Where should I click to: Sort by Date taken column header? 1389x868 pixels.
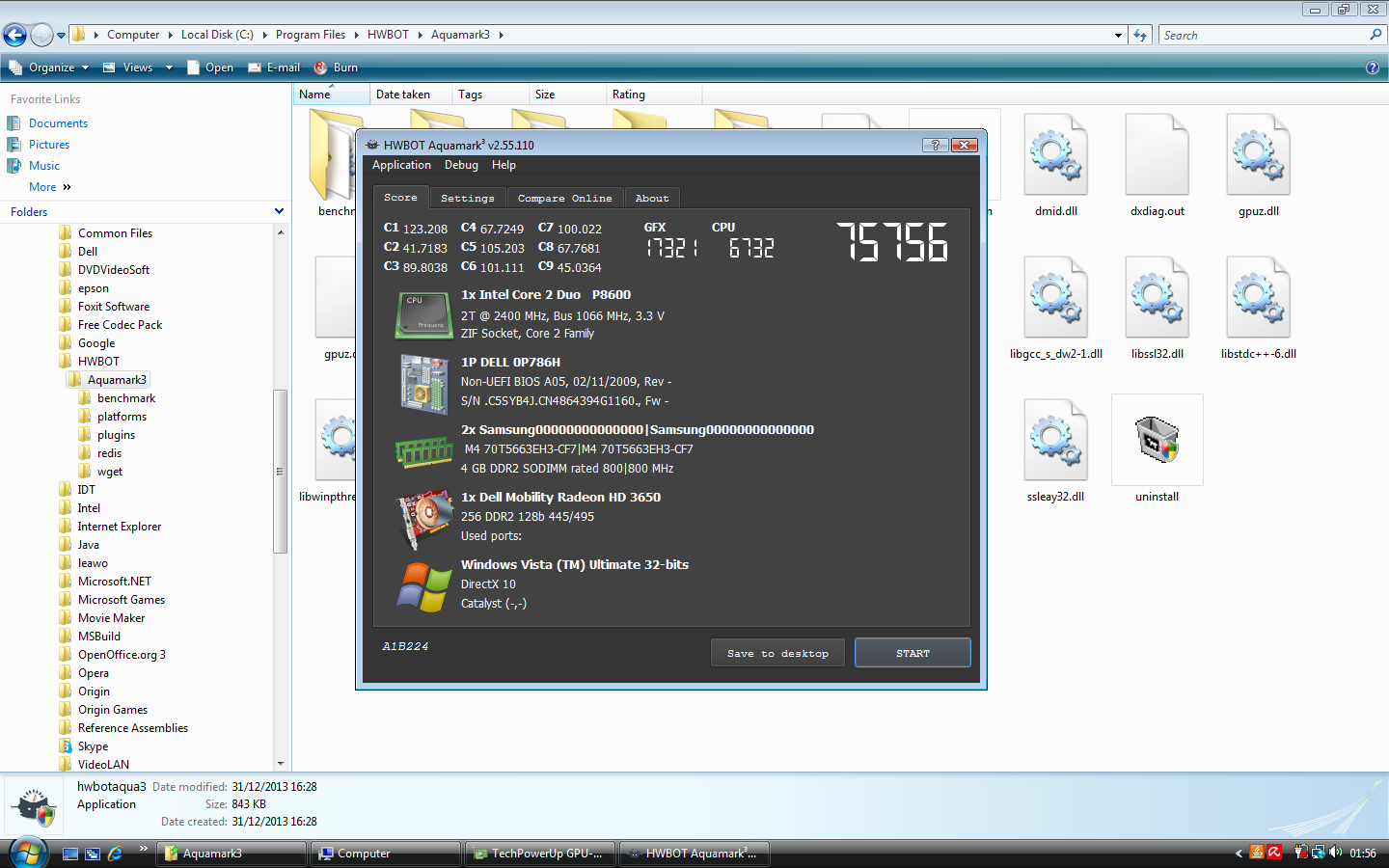411,95
